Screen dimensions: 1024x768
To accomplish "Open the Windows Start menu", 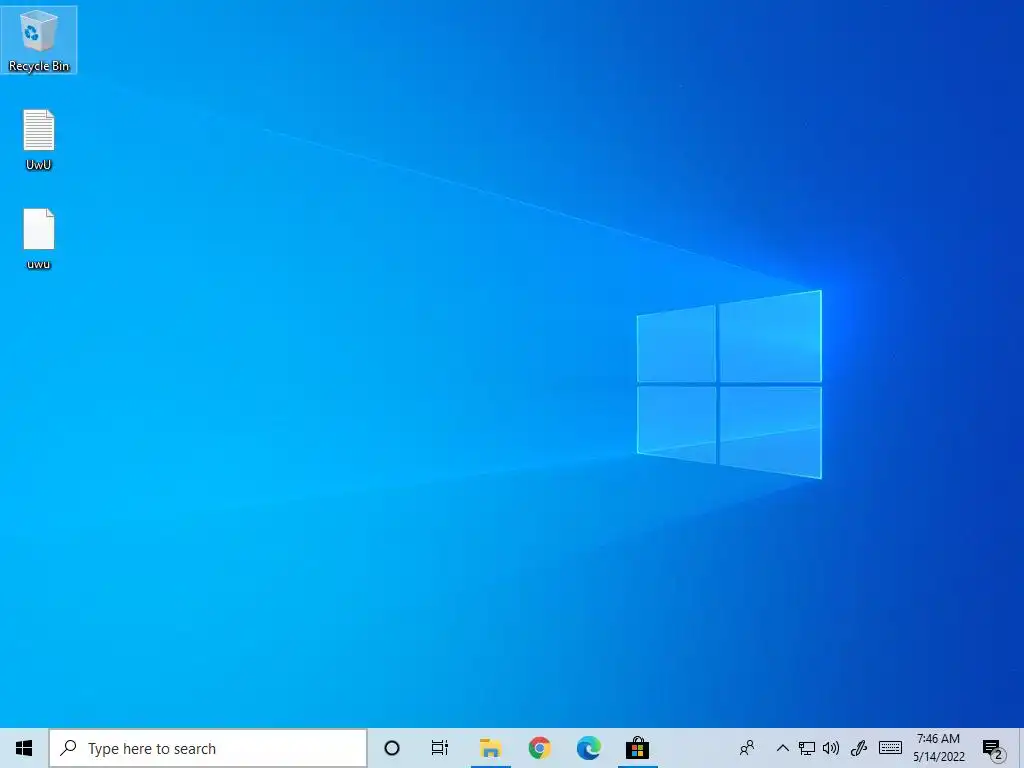I will [x=24, y=748].
